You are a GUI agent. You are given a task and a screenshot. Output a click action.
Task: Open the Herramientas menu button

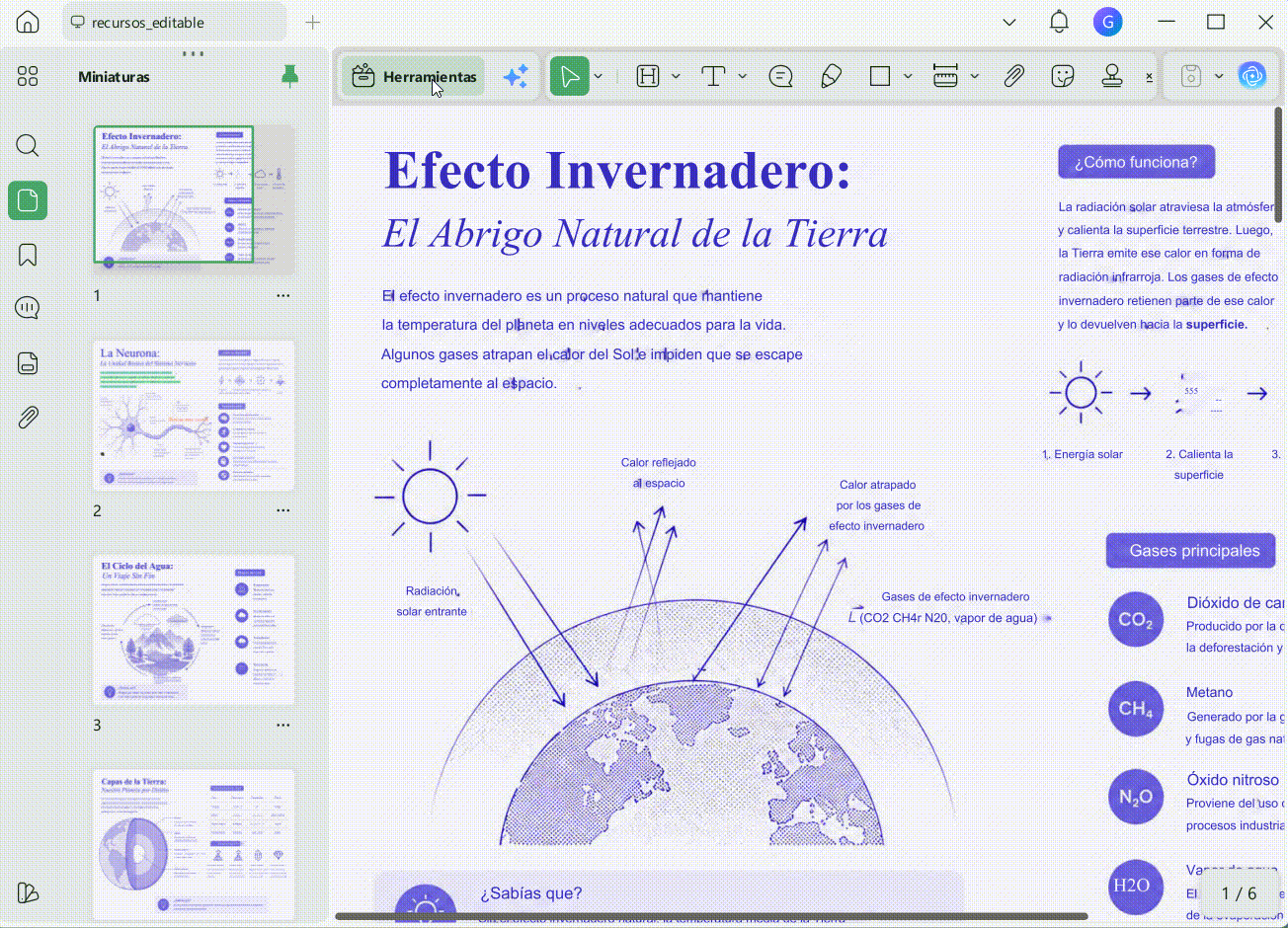413,77
